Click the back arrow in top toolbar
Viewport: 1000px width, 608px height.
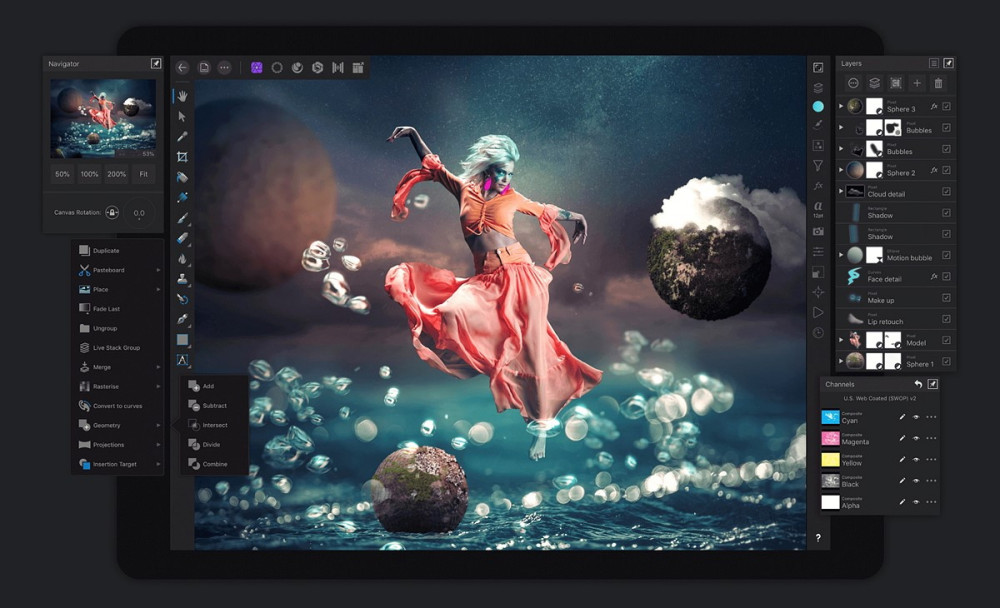click(x=182, y=68)
